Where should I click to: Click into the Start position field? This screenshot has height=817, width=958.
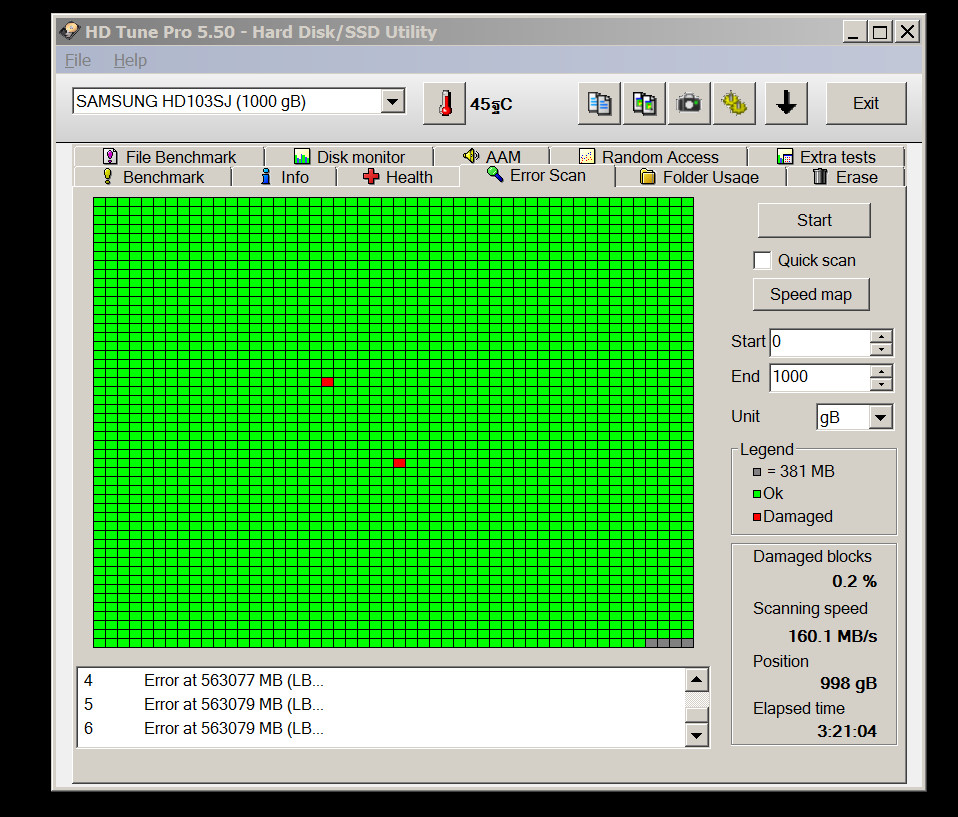point(820,342)
